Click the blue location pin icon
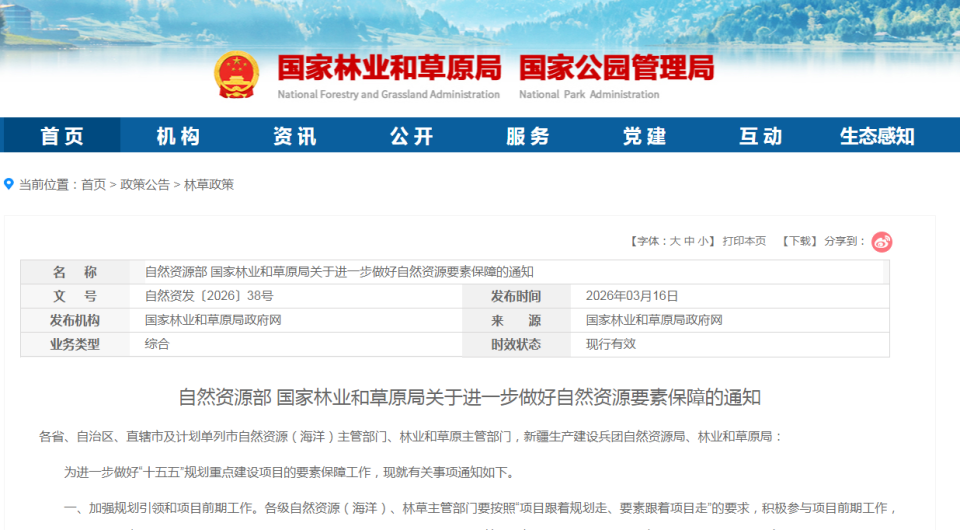The width and height of the screenshot is (960, 530). (9, 184)
